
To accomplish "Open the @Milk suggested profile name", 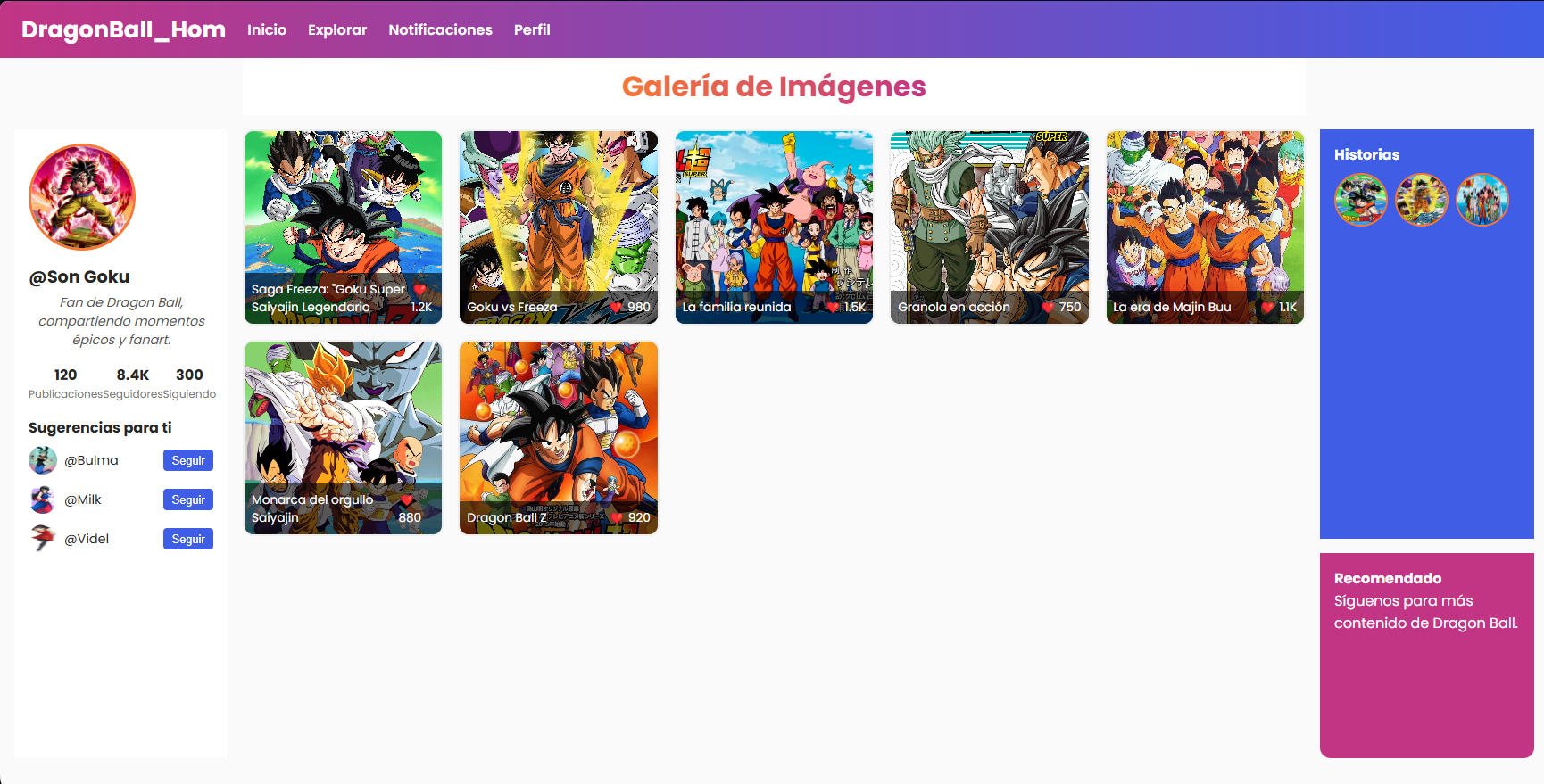I will pyautogui.click(x=83, y=499).
